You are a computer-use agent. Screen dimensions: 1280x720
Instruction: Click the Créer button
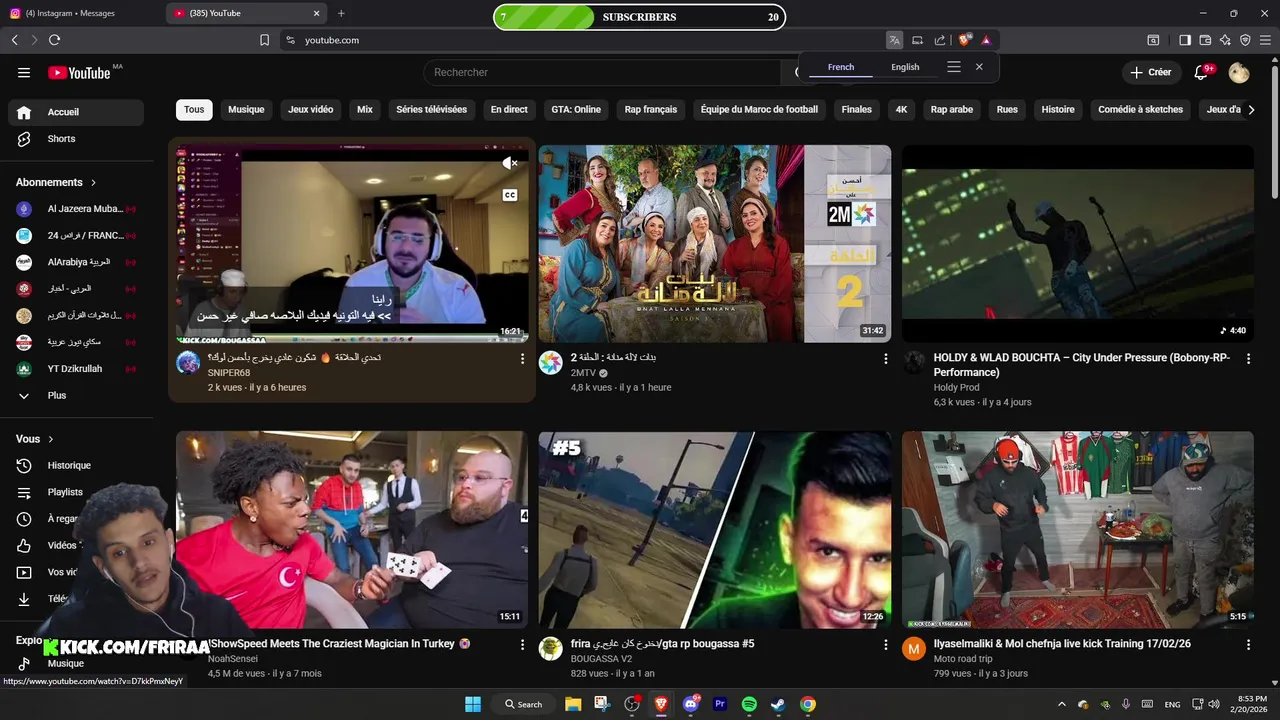coord(1151,72)
